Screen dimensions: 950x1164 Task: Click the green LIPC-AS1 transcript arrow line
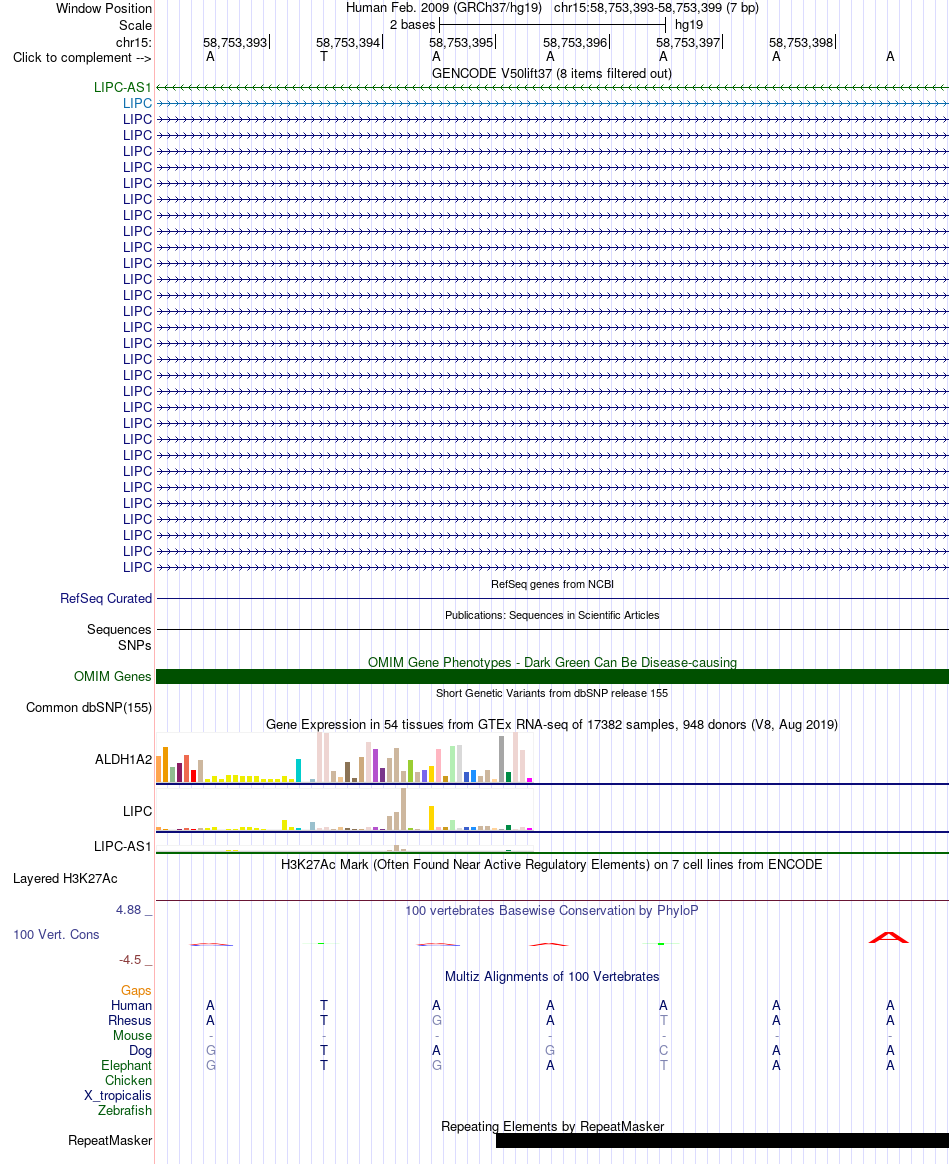pyautogui.click(x=552, y=88)
